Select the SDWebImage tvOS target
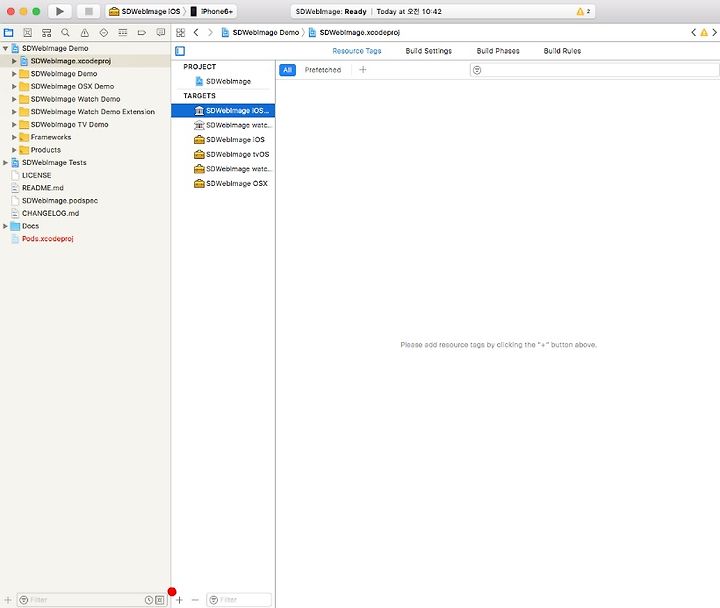The height and width of the screenshot is (608, 720). coord(232,154)
